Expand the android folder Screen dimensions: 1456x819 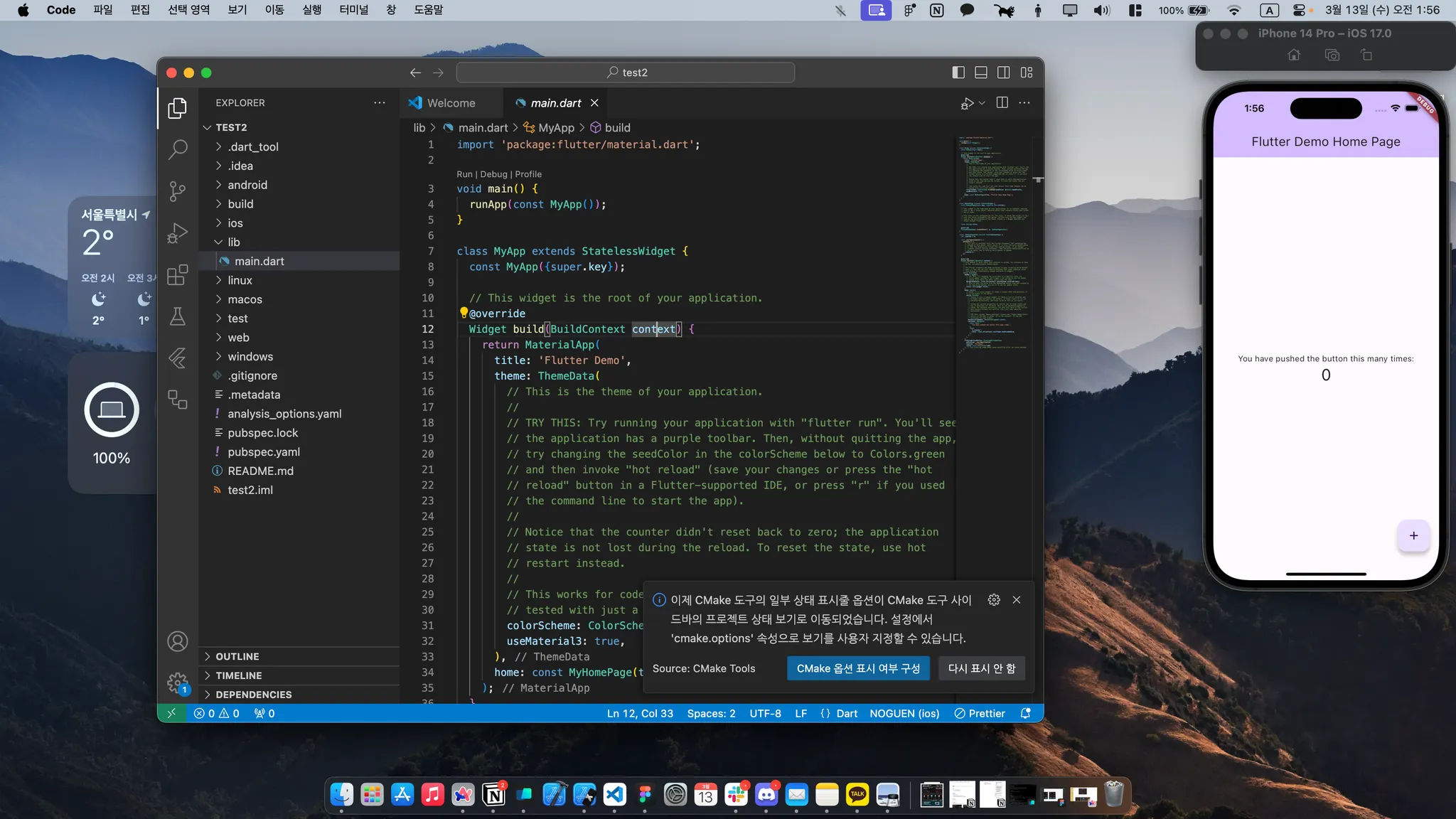coord(247,185)
